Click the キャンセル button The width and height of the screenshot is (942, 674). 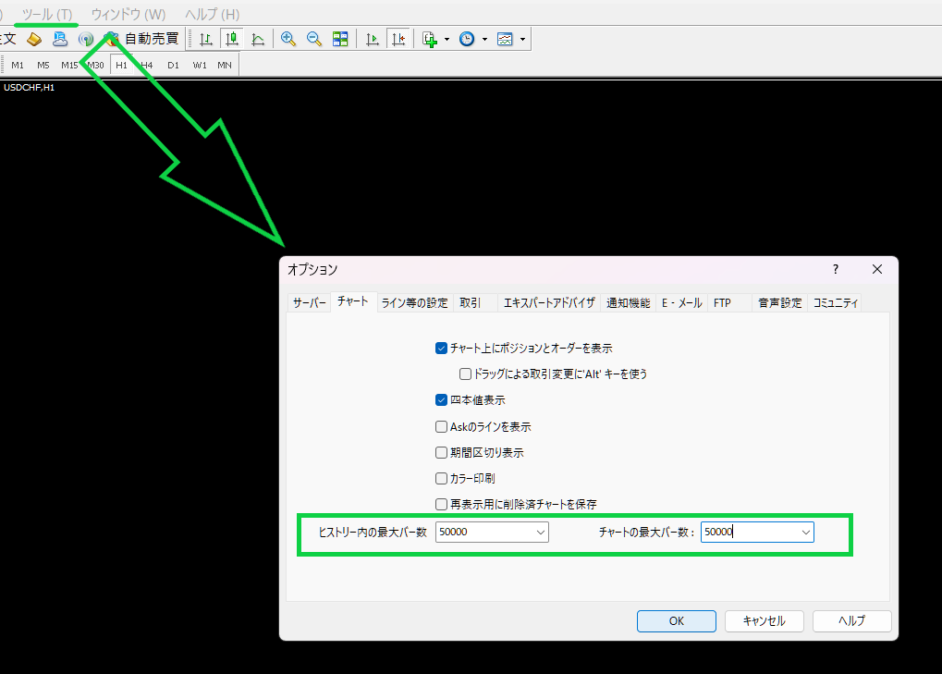click(x=764, y=621)
